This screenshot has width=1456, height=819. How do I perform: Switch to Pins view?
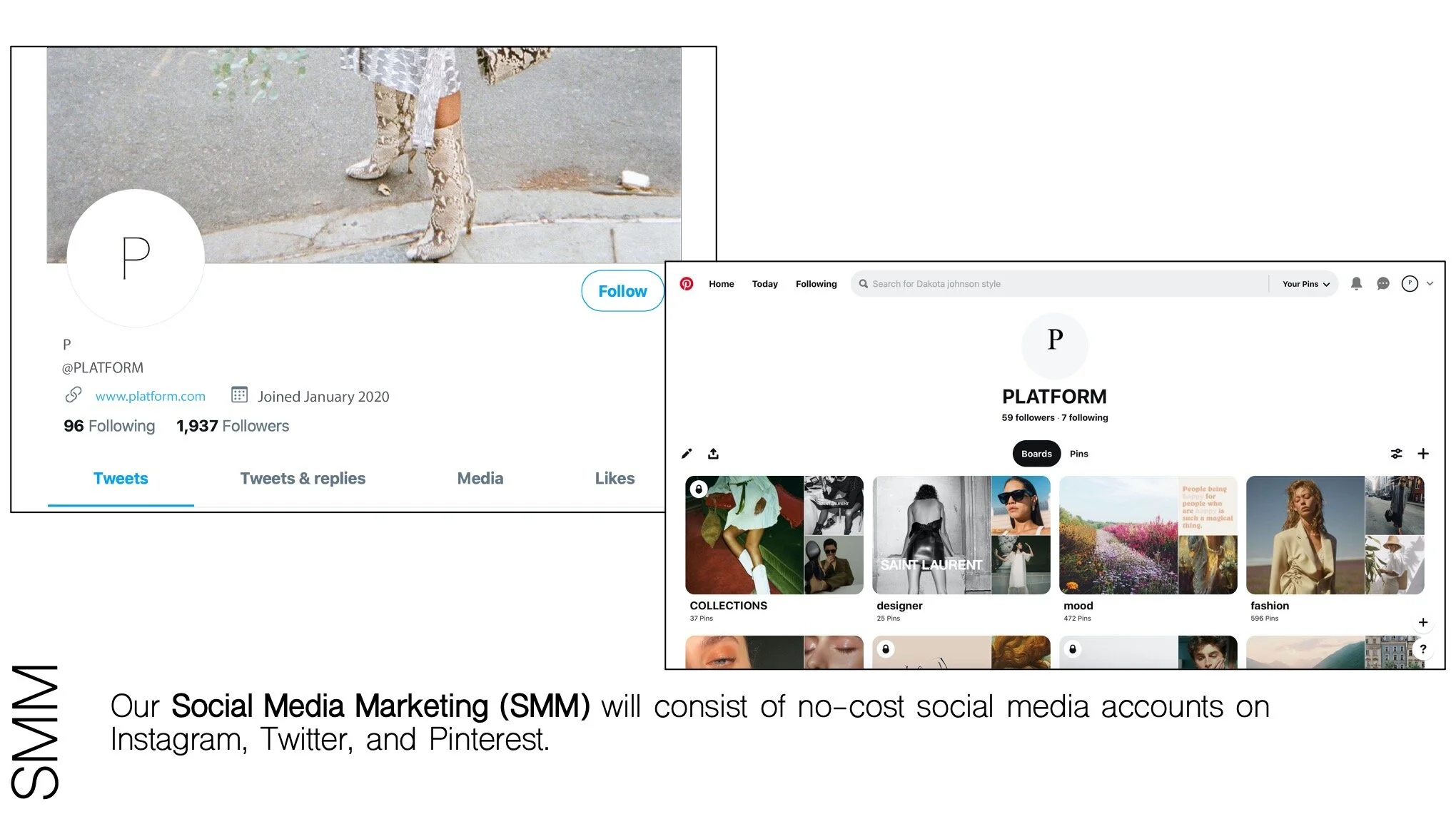coord(1078,454)
